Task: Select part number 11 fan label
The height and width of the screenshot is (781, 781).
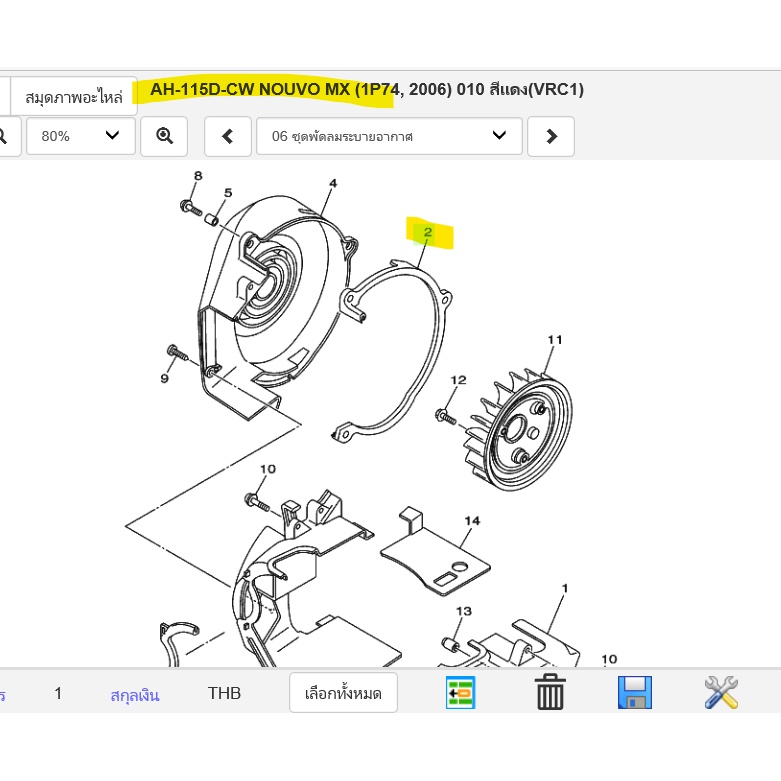Action: click(555, 341)
